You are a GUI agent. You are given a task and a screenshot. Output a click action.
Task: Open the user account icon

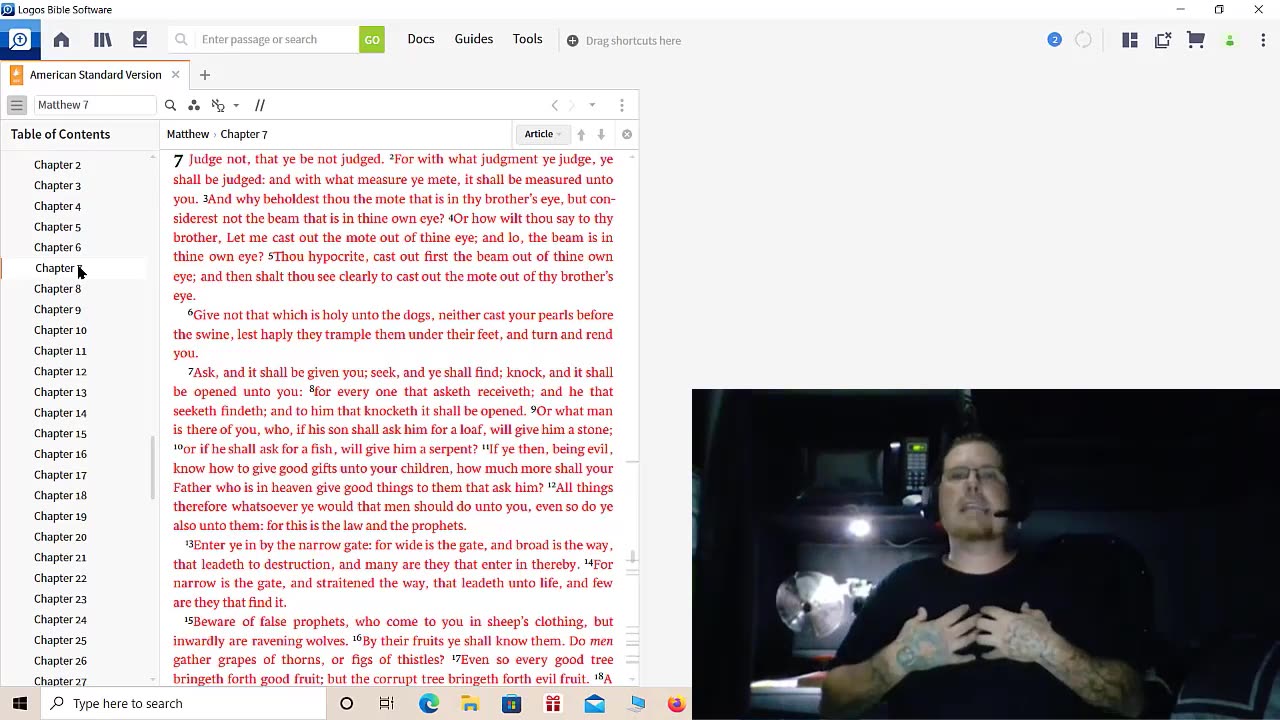coord(1230,41)
